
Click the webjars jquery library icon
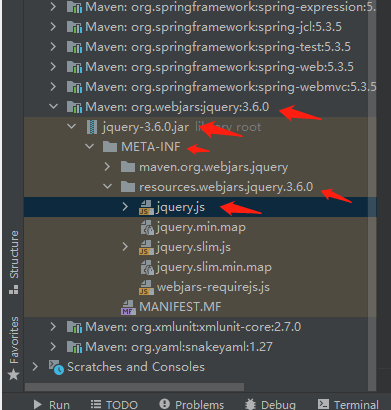74,107
